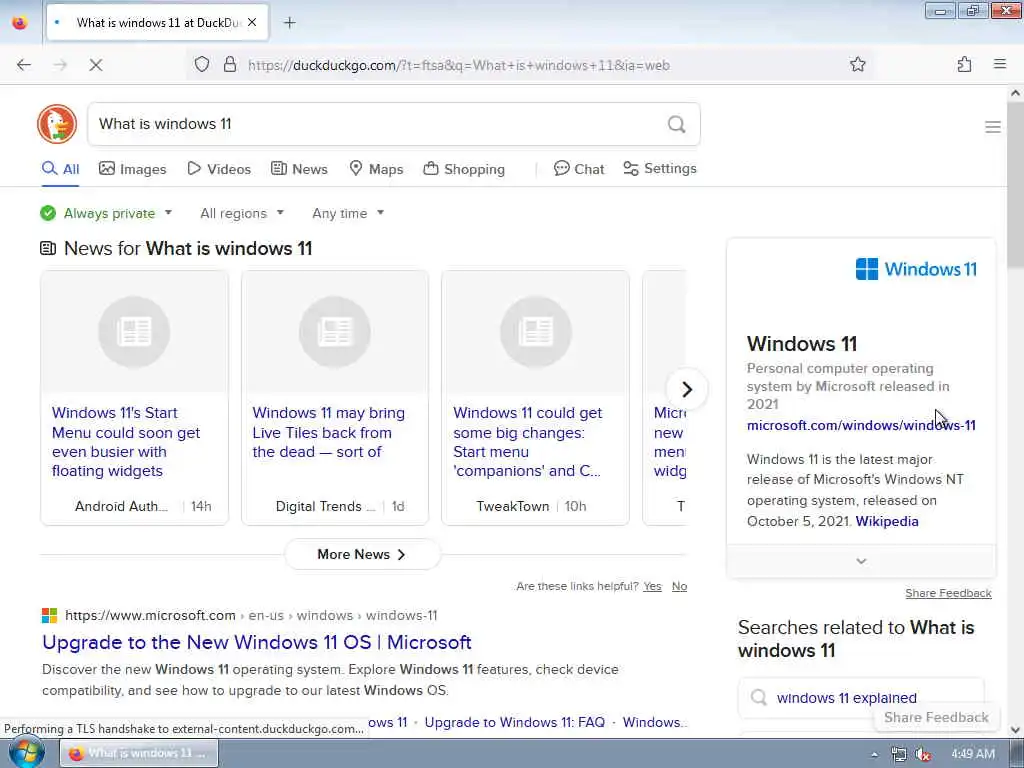Click the search magnifier icon in search box
This screenshot has width=1024, height=768.
(x=677, y=124)
